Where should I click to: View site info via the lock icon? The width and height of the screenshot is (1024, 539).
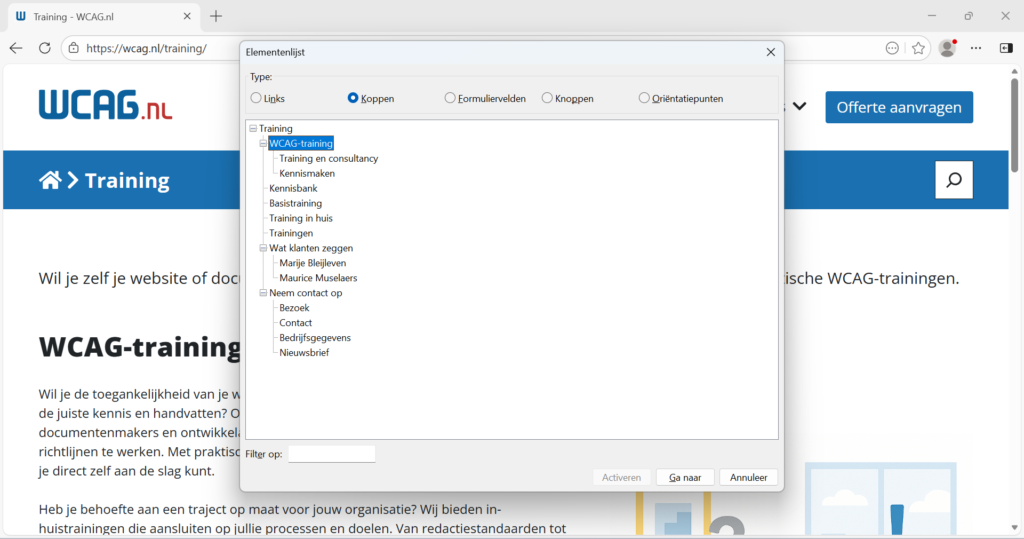[x=74, y=48]
